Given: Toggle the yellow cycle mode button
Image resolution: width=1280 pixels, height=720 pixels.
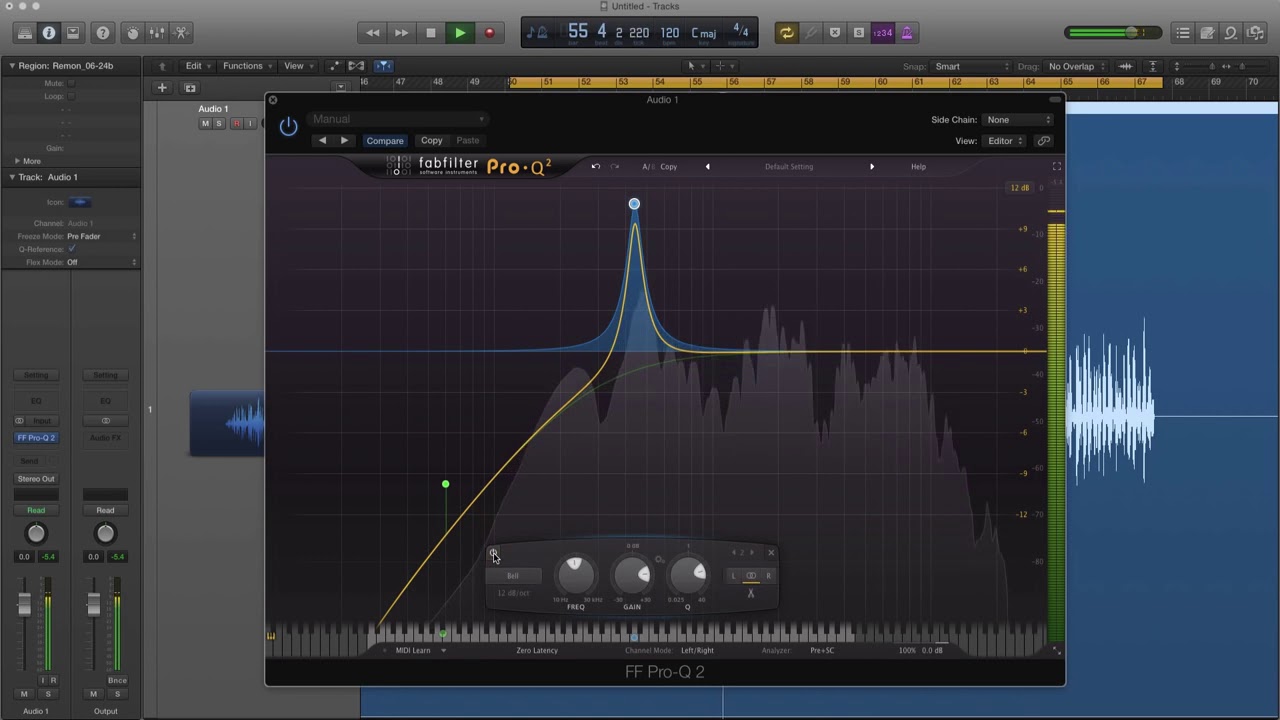Looking at the screenshot, I should coord(787,33).
